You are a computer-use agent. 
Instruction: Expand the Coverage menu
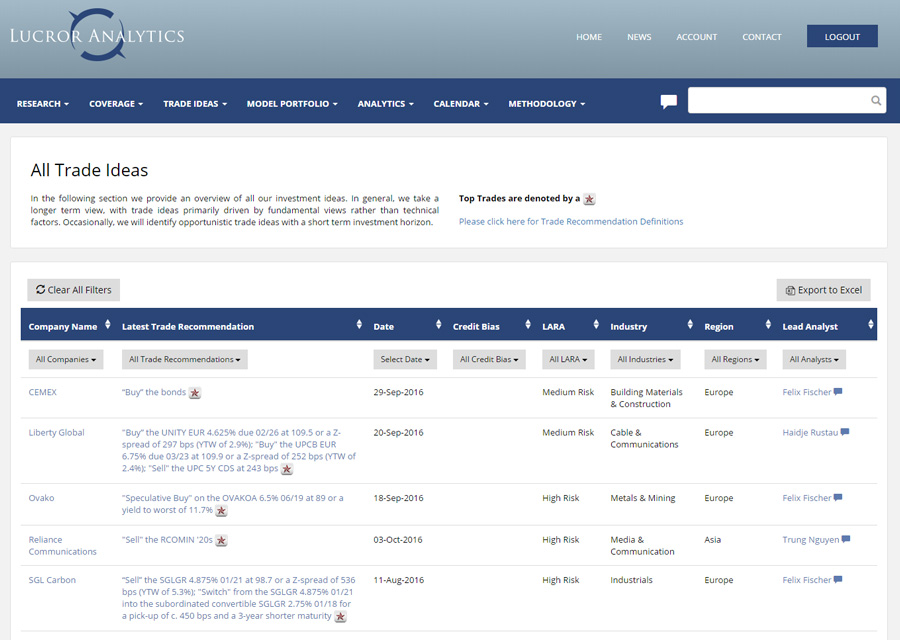pos(116,104)
